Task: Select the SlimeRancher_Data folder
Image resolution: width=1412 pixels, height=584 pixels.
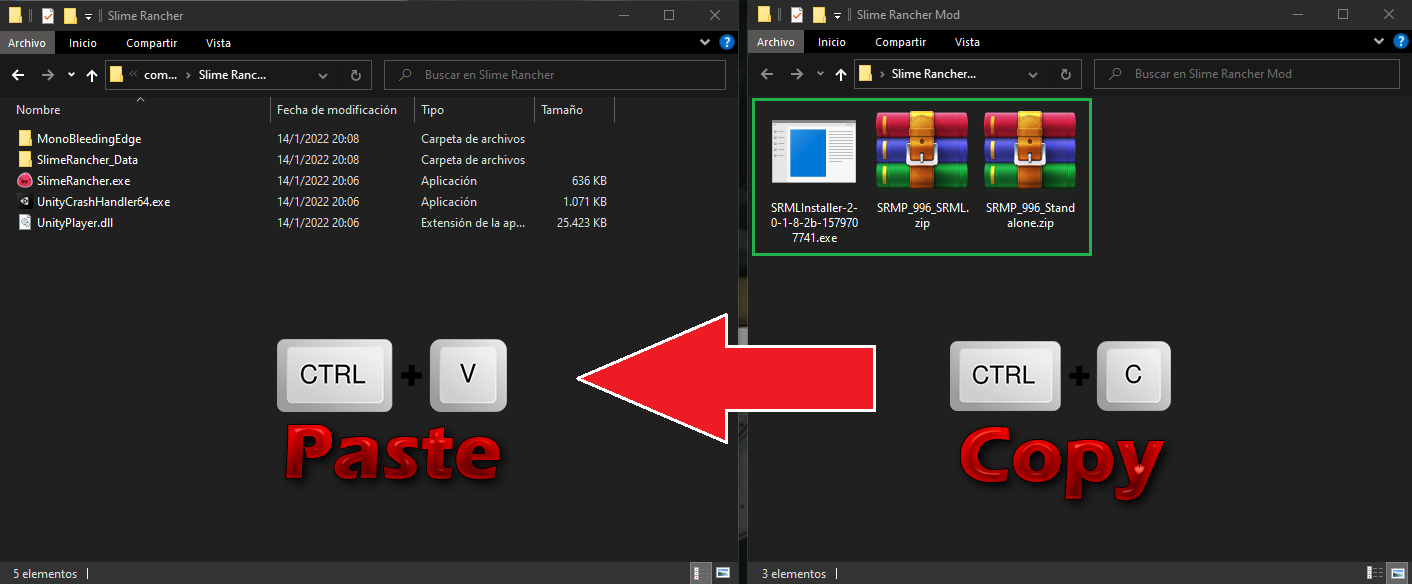Action: (x=87, y=160)
